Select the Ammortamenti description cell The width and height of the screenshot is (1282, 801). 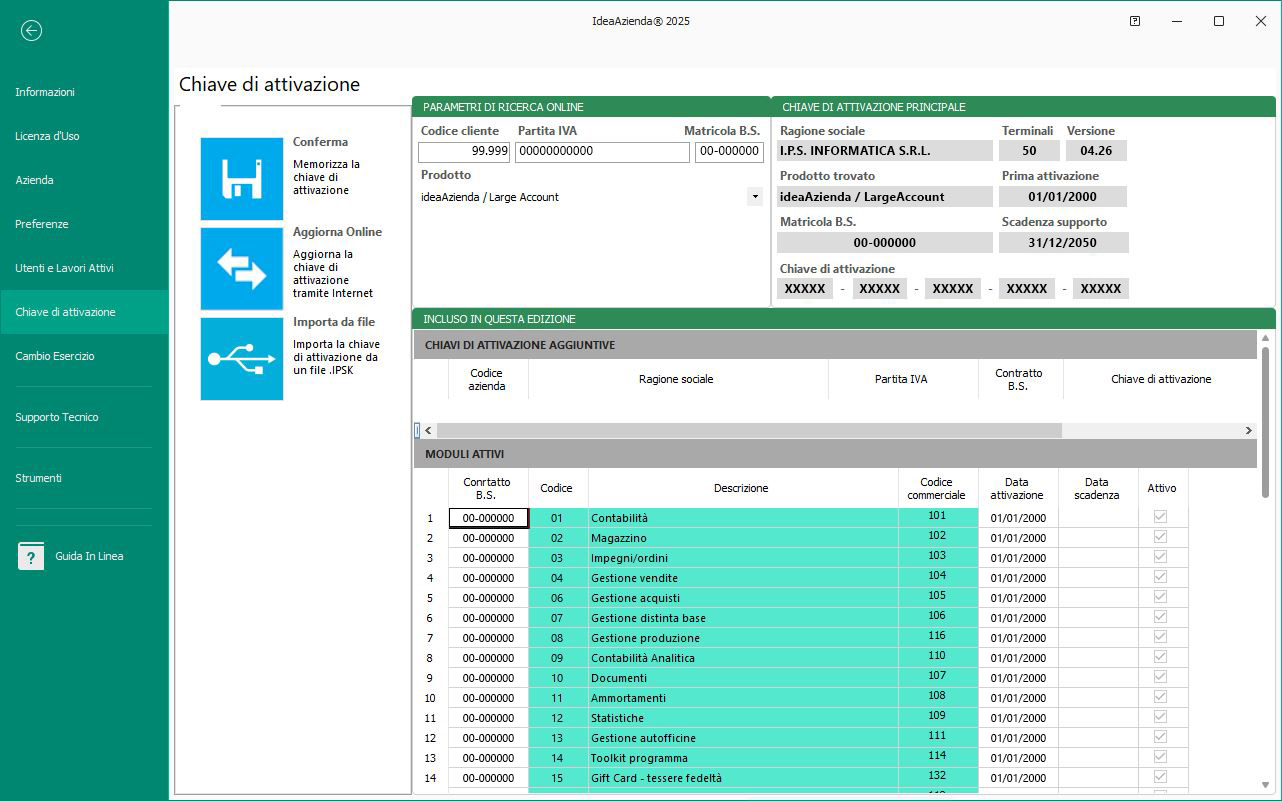pos(743,698)
